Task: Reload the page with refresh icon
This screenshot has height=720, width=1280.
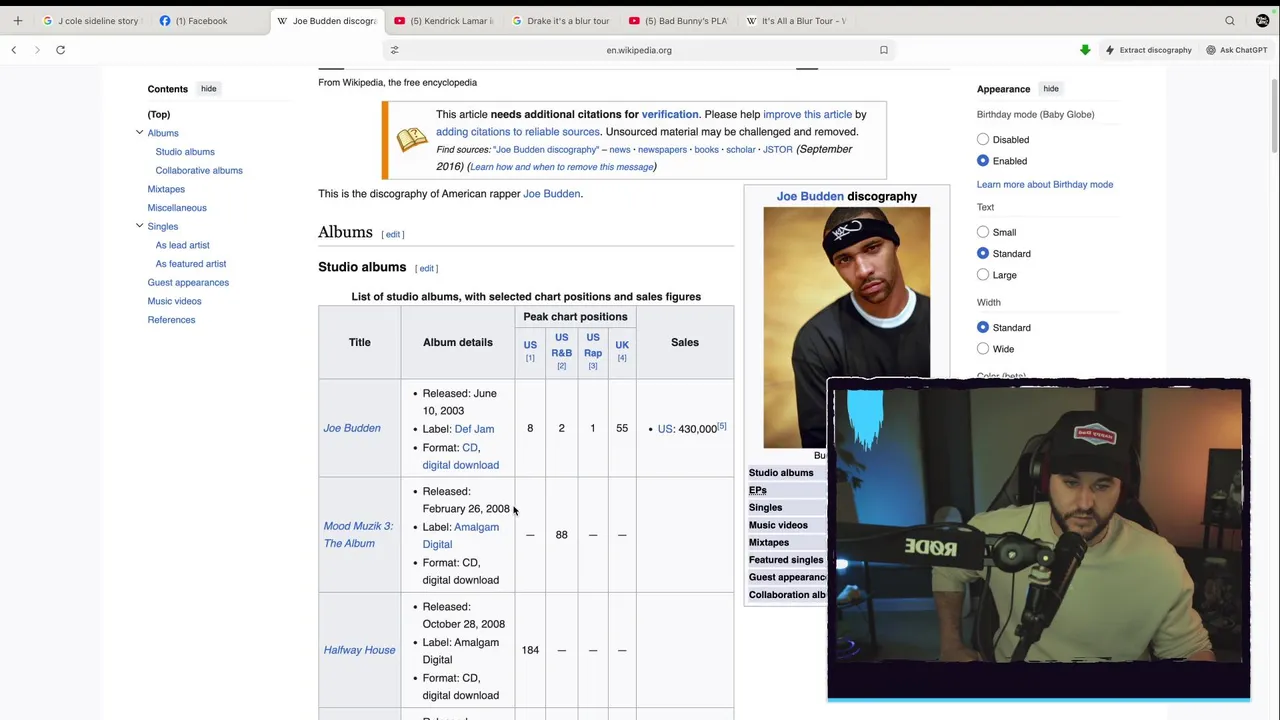Action: (x=60, y=50)
